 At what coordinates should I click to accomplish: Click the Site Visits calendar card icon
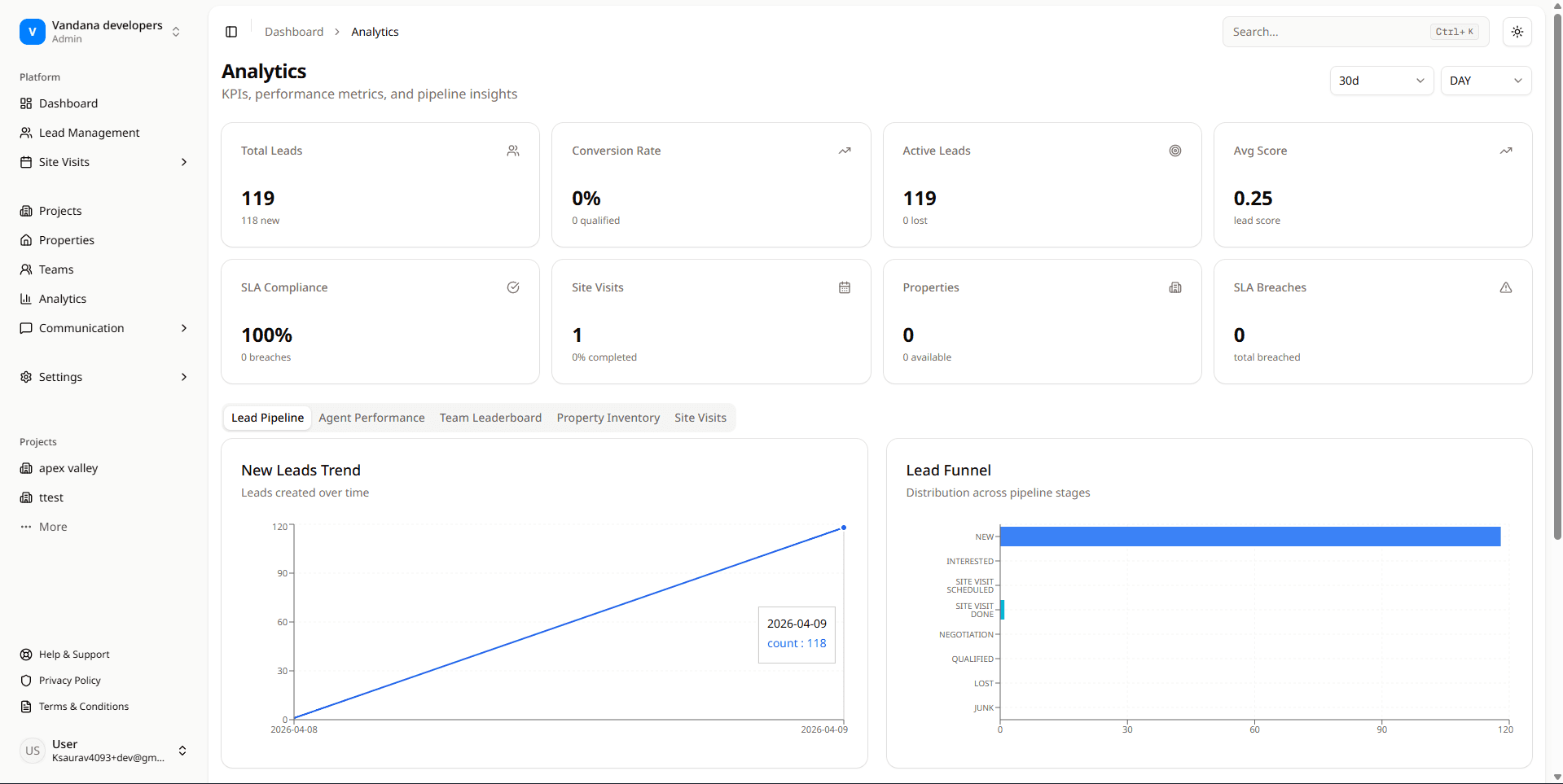point(844,287)
